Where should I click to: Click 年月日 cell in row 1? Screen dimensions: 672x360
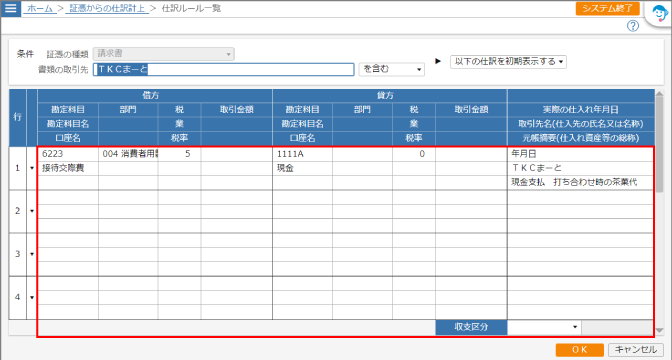[x=580, y=154]
